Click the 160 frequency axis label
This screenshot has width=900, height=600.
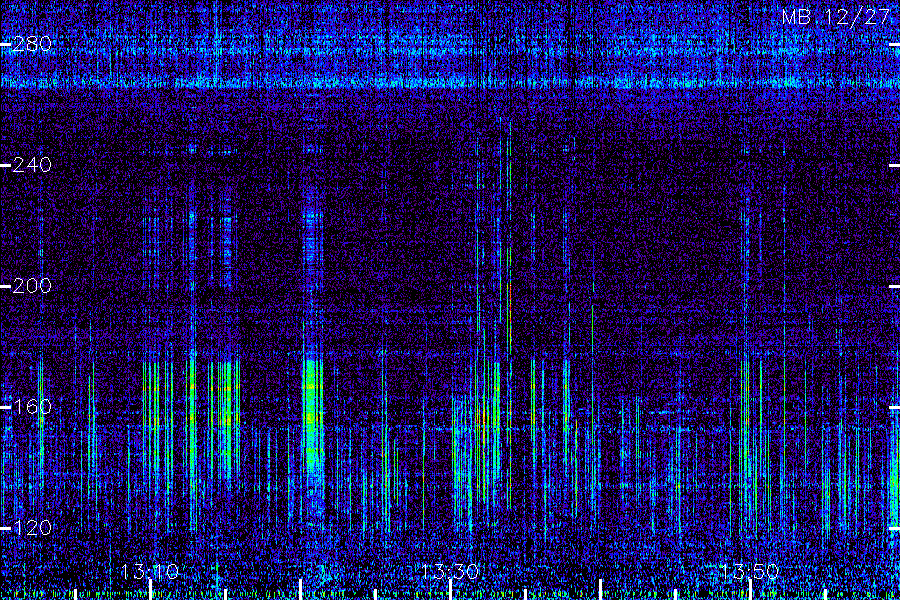(32, 407)
